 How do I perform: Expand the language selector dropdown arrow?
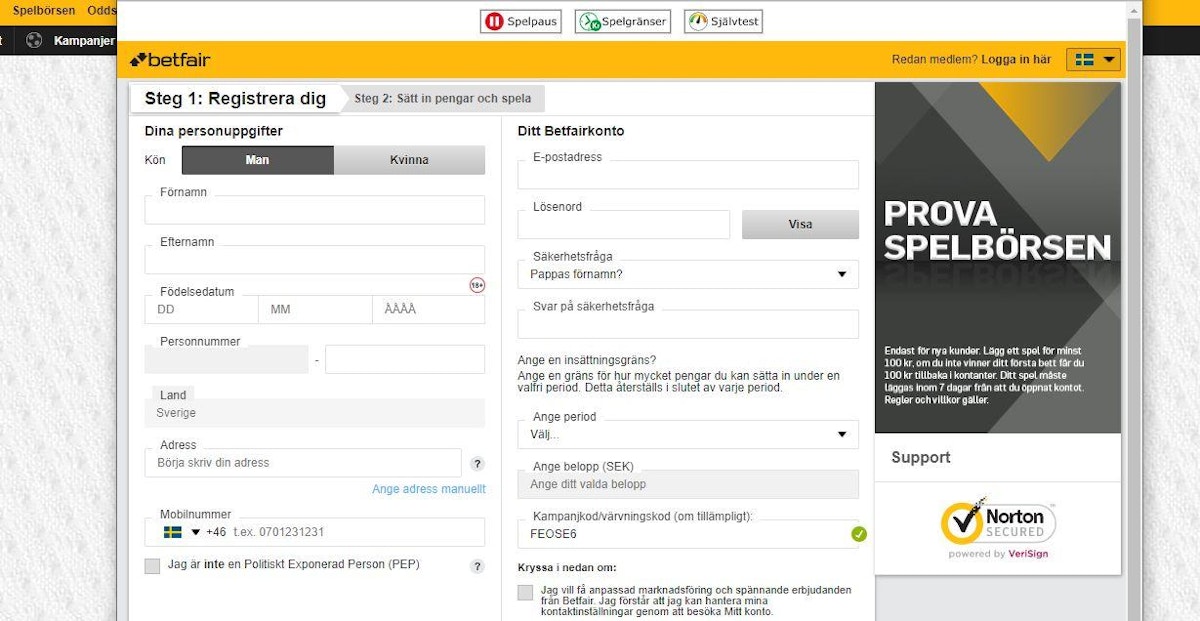pyautogui.click(x=1109, y=60)
